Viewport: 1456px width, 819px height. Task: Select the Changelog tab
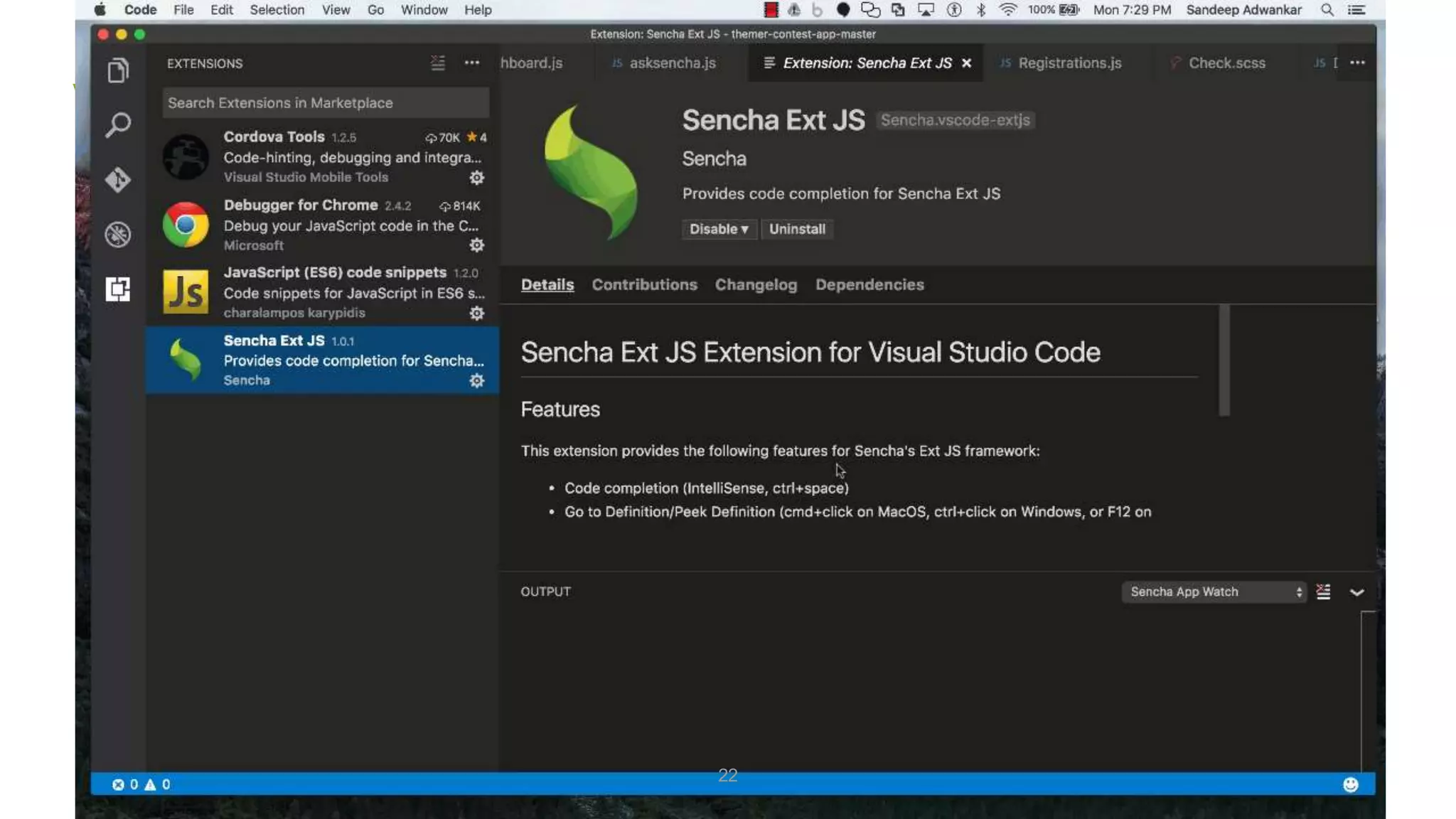tap(756, 284)
